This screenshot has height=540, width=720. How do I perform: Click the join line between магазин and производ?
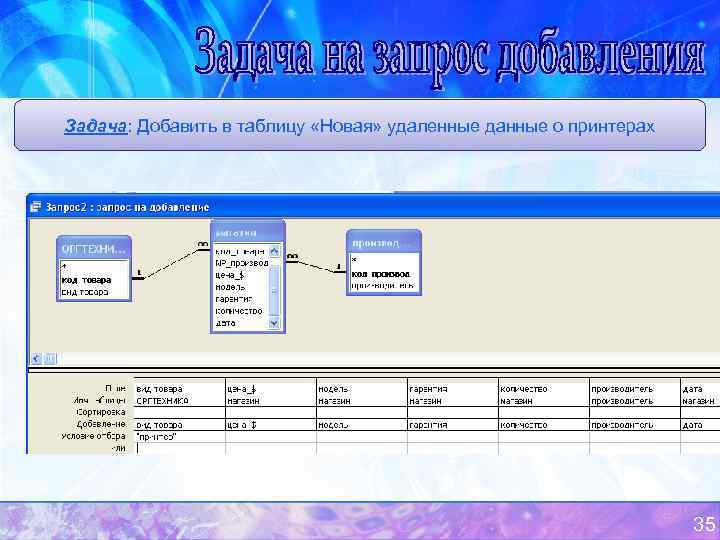point(316,267)
